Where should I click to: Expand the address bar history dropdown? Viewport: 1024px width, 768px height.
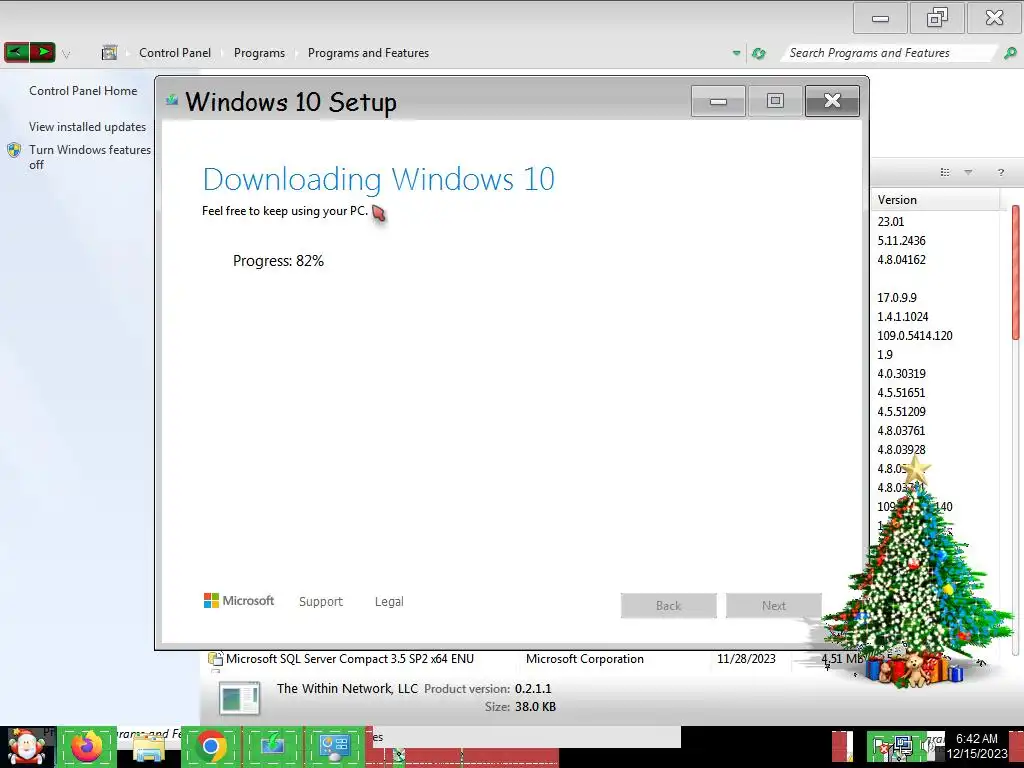(x=736, y=53)
